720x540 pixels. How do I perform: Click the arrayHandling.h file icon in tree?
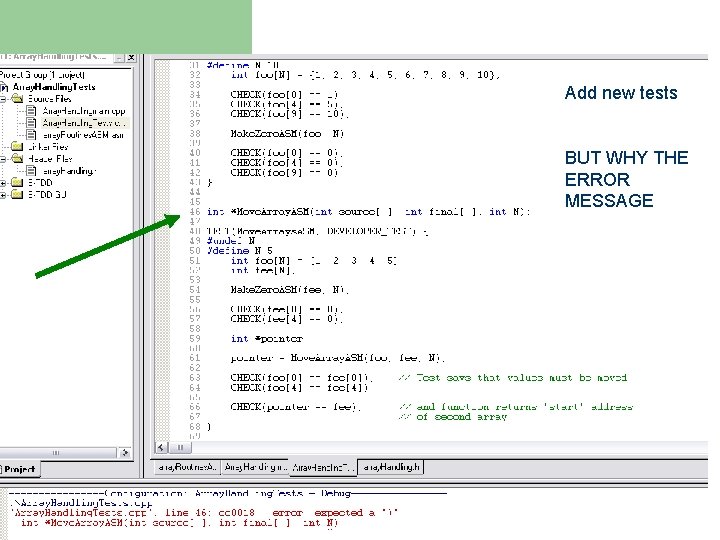click(31, 171)
